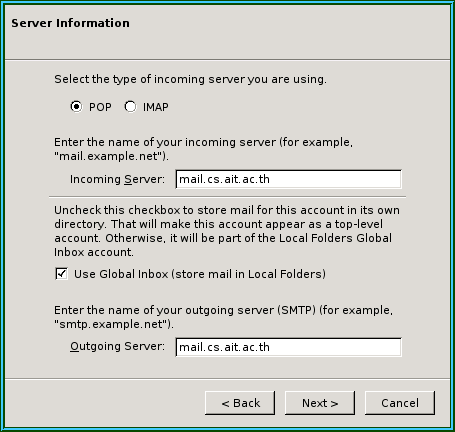
Task: Click the incoming server 'mail.example.net' example text
Action: pyautogui.click(x=111, y=156)
